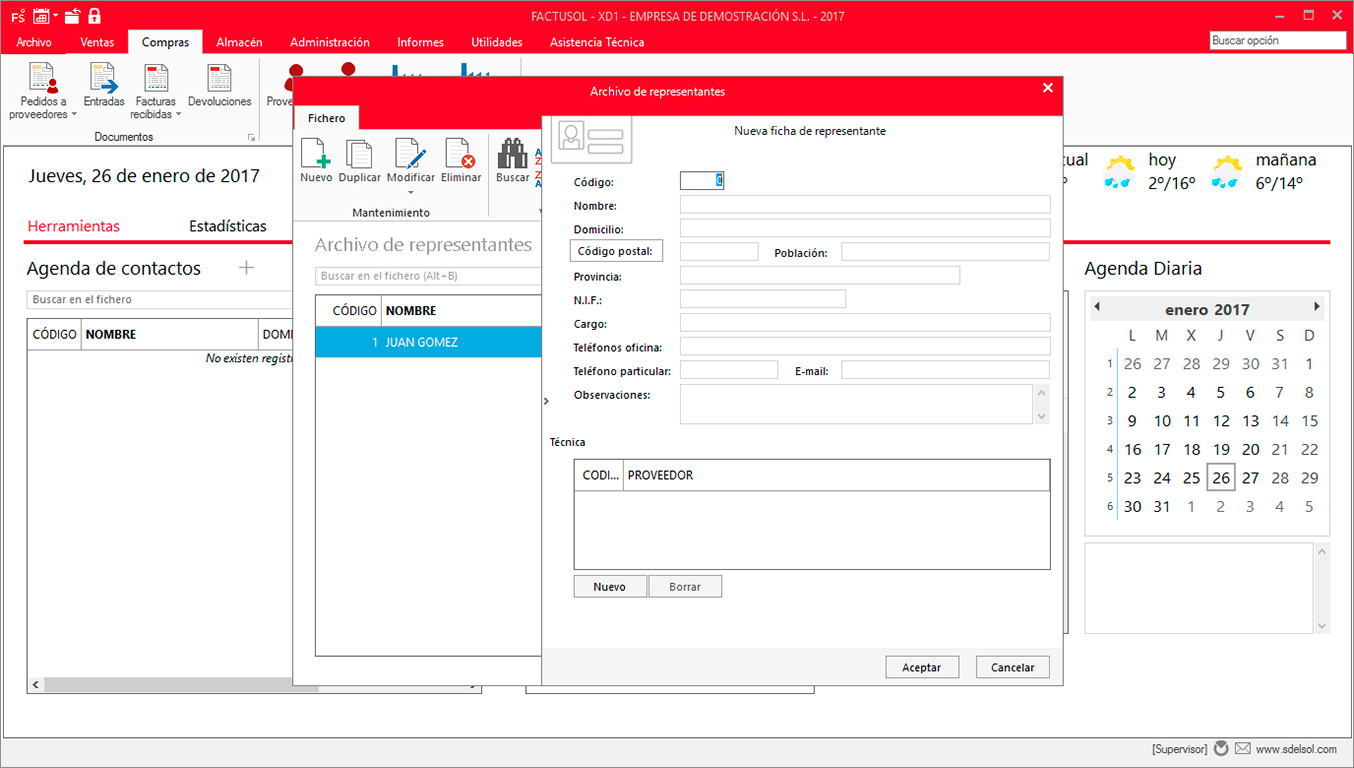Open the Archivo menu
The width and height of the screenshot is (1354, 768).
[34, 42]
